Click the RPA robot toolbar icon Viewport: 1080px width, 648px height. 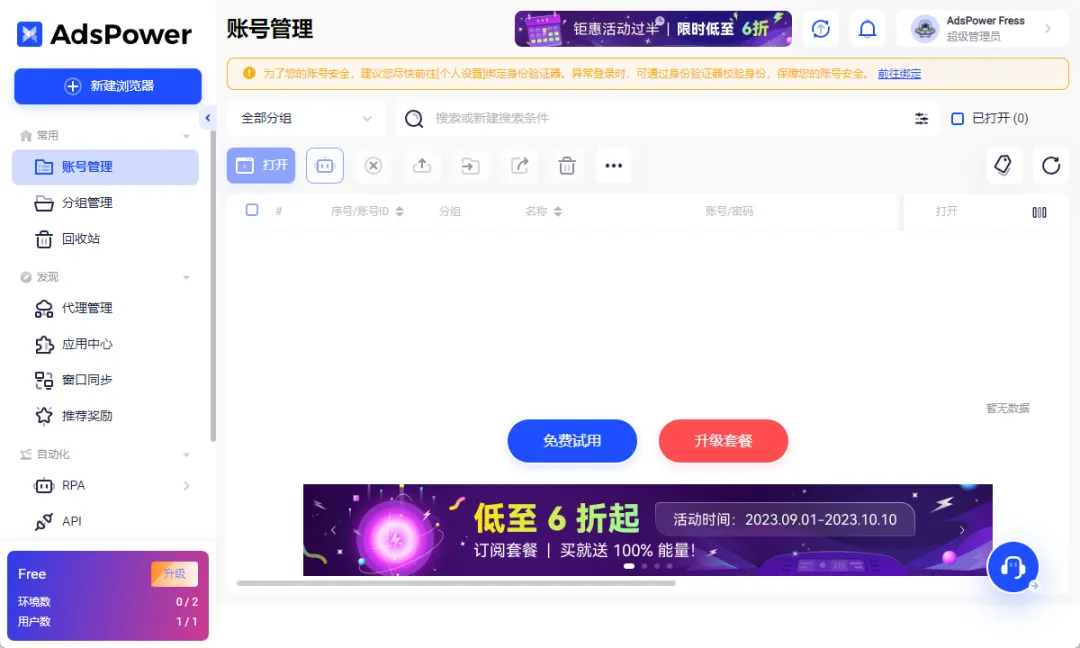coord(324,165)
